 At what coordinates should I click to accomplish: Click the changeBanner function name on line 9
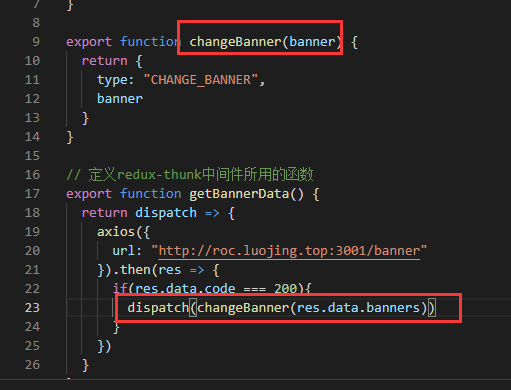pos(236,42)
